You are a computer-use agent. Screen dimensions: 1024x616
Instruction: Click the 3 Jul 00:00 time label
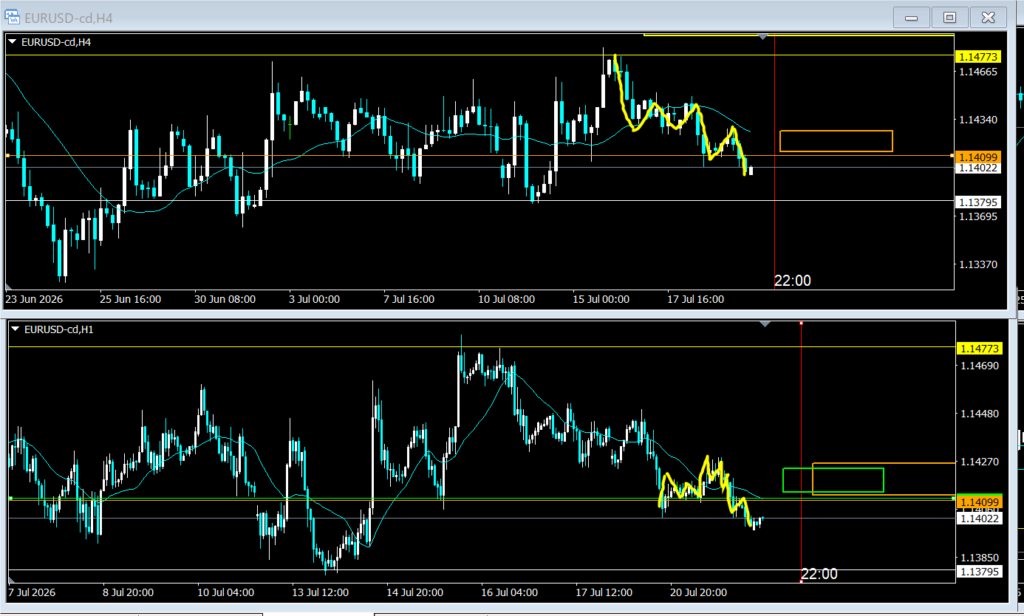(x=314, y=299)
